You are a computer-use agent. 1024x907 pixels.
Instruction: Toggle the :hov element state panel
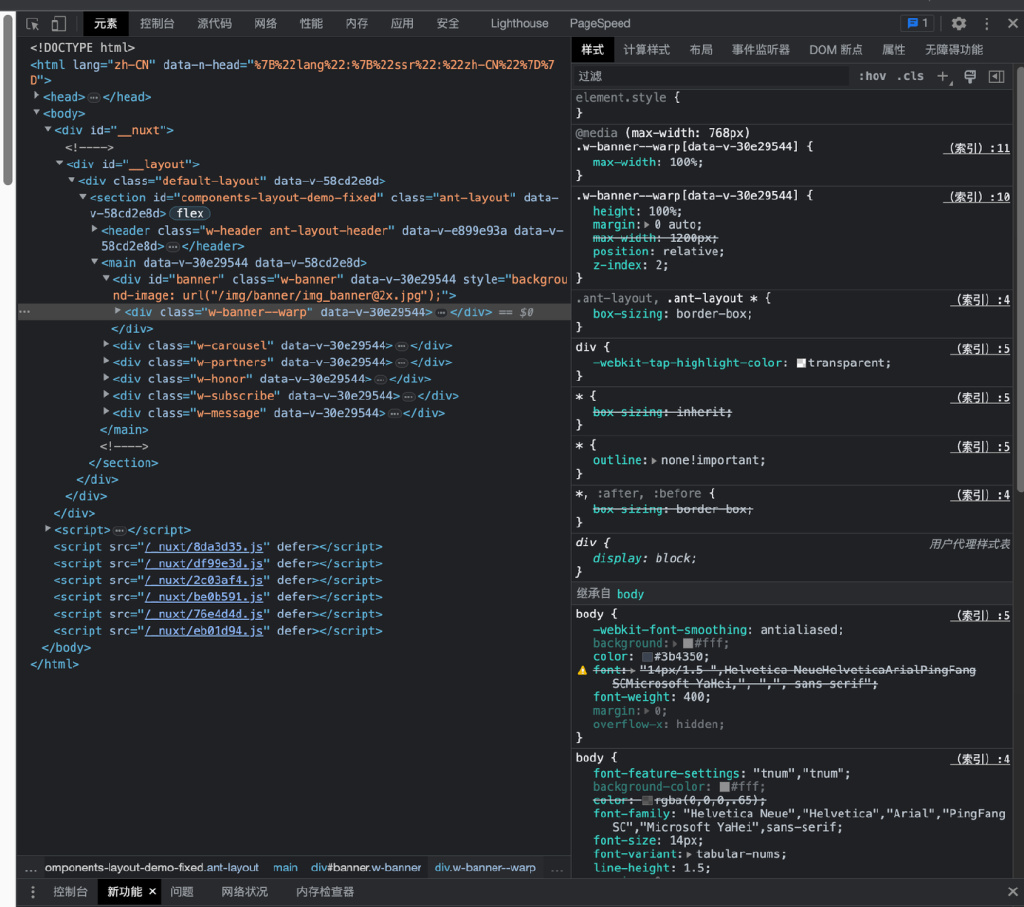872,76
